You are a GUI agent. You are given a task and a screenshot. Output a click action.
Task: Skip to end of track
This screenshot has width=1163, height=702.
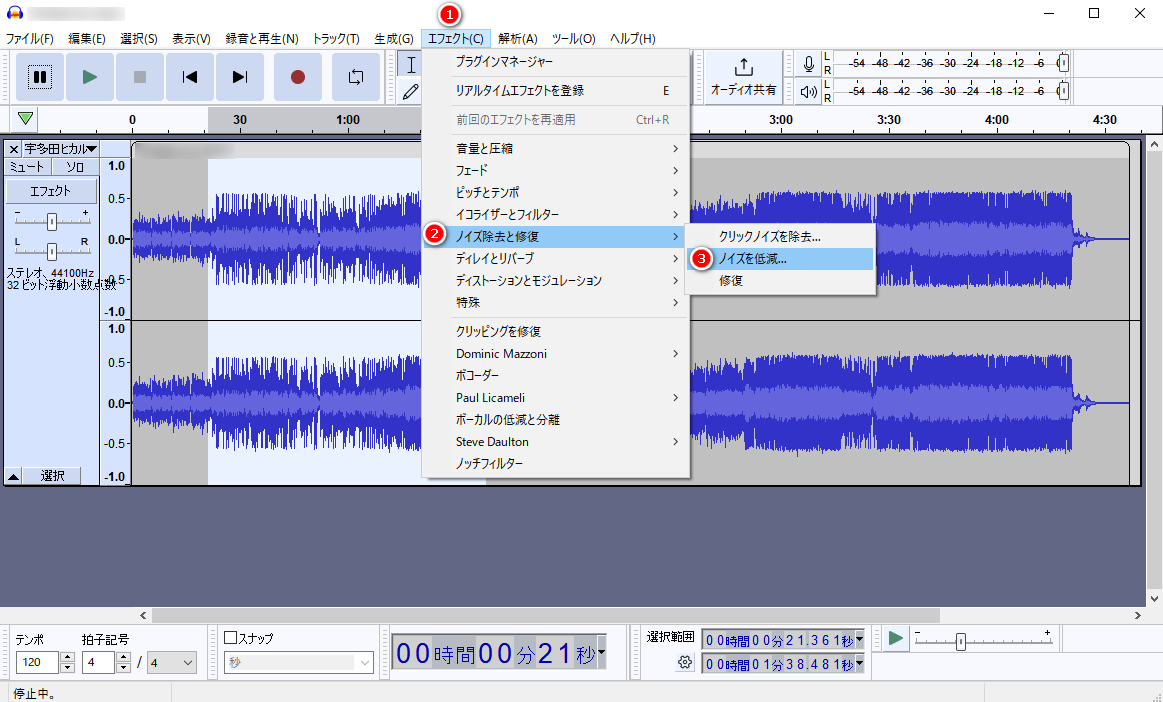tap(240, 77)
